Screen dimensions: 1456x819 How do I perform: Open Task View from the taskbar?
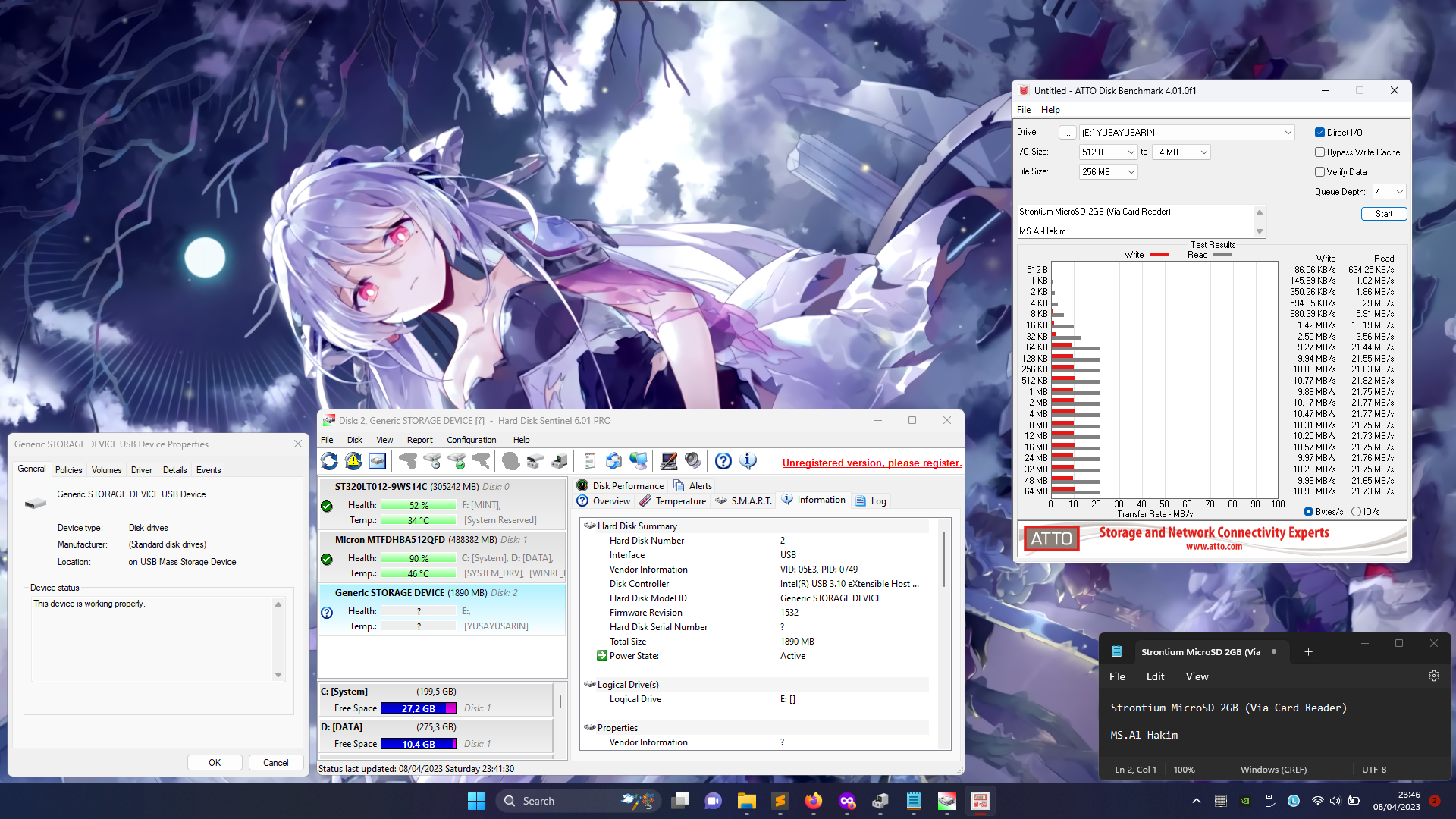(680, 801)
